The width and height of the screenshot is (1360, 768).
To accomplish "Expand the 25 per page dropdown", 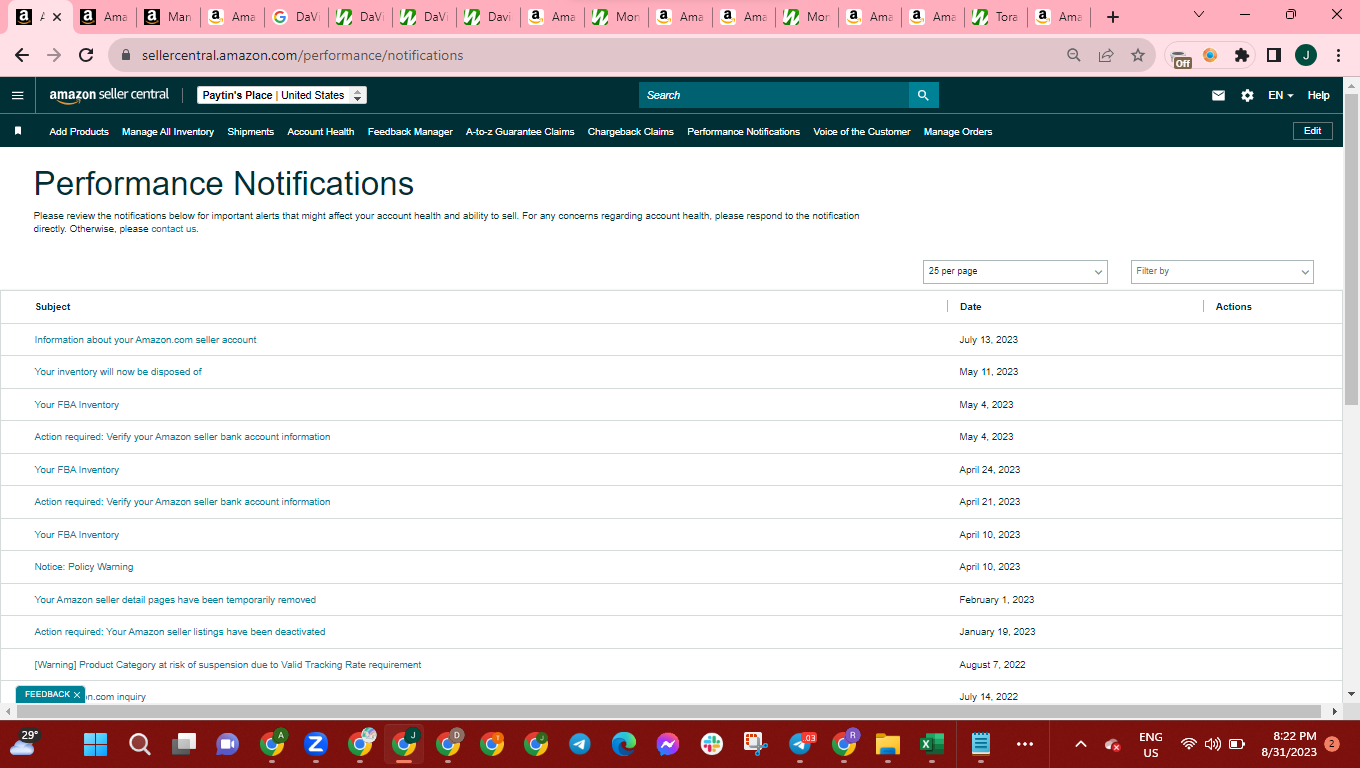I will pyautogui.click(x=1015, y=271).
